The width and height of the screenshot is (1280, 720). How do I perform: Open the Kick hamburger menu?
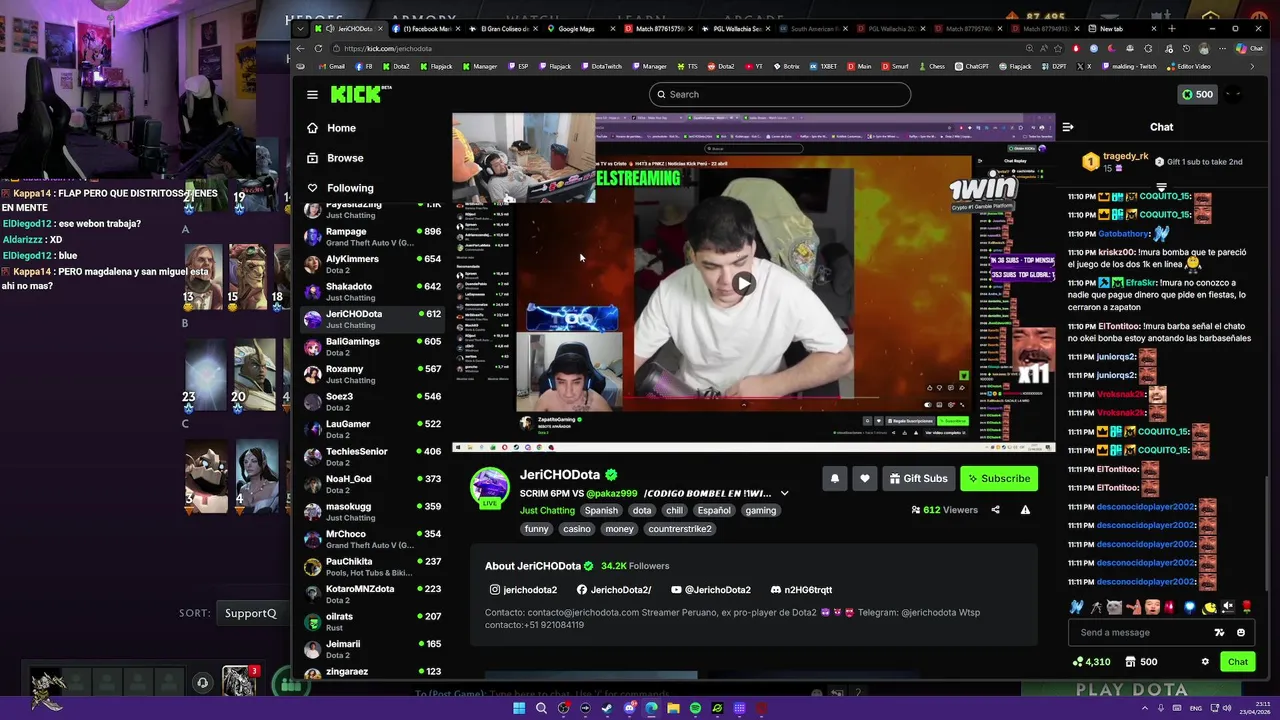(x=312, y=94)
